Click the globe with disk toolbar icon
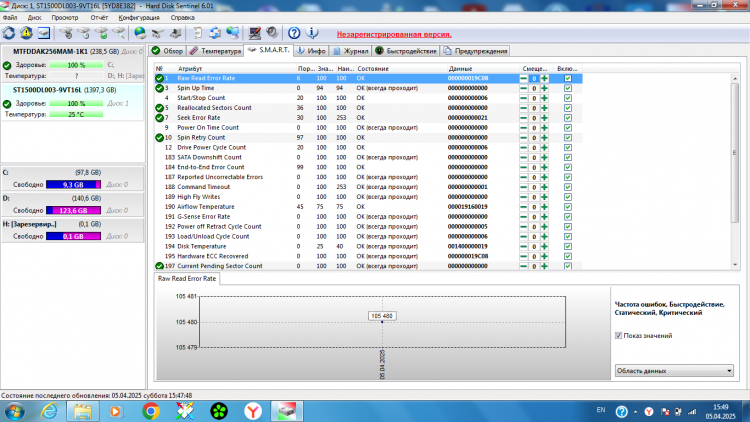Screen dimensions: 750x422 point(140,33)
